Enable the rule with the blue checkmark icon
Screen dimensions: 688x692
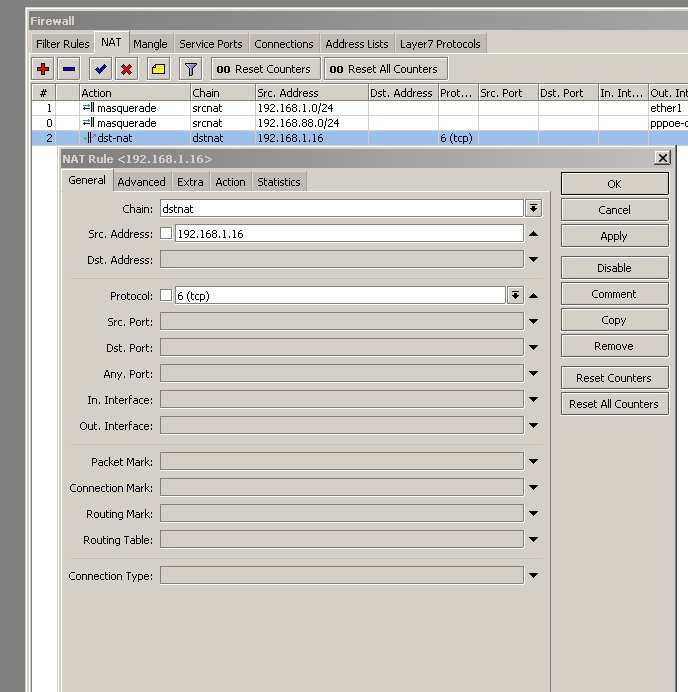click(101, 69)
